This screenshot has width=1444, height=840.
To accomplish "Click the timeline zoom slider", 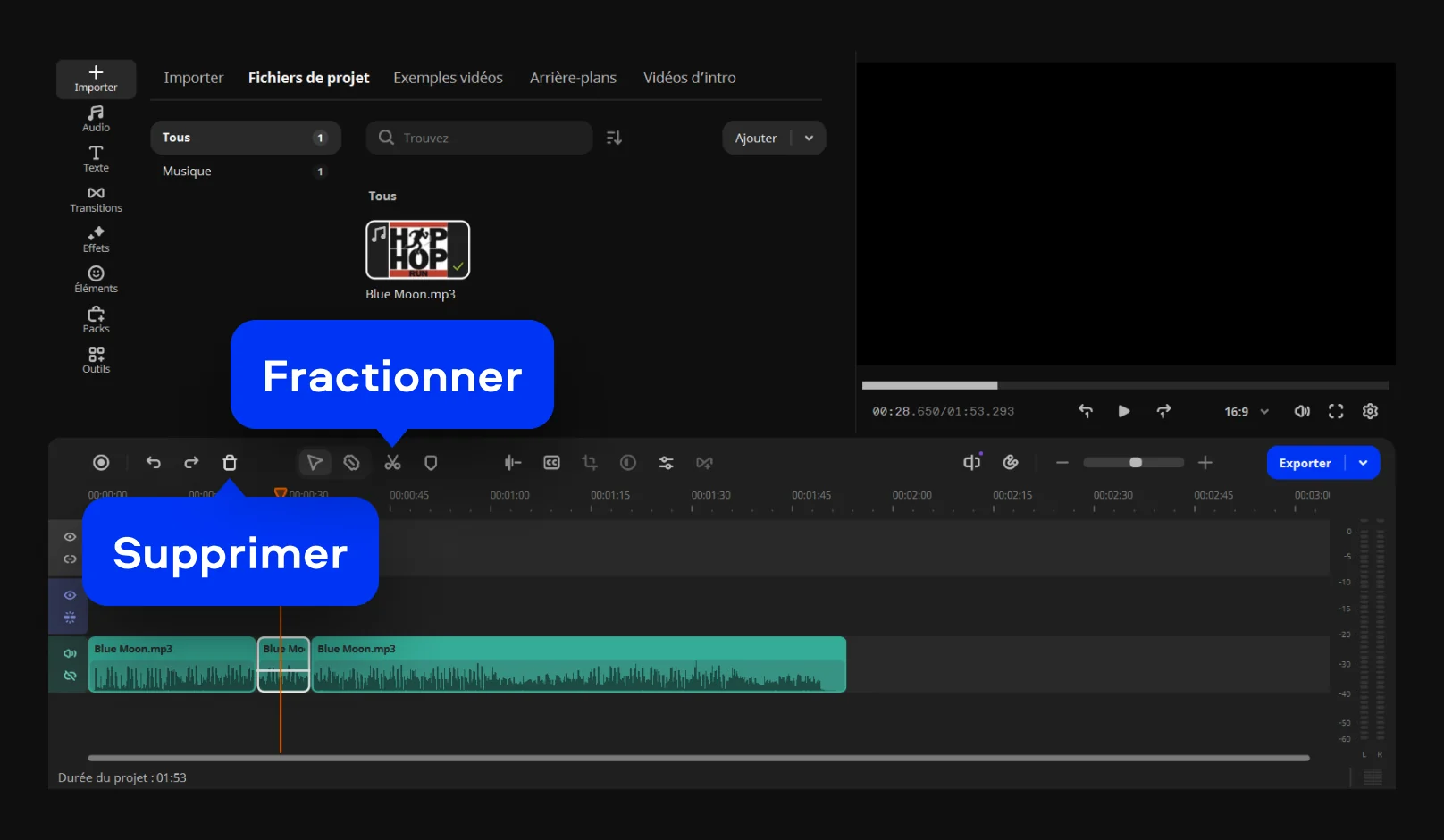I will pyautogui.click(x=1133, y=463).
